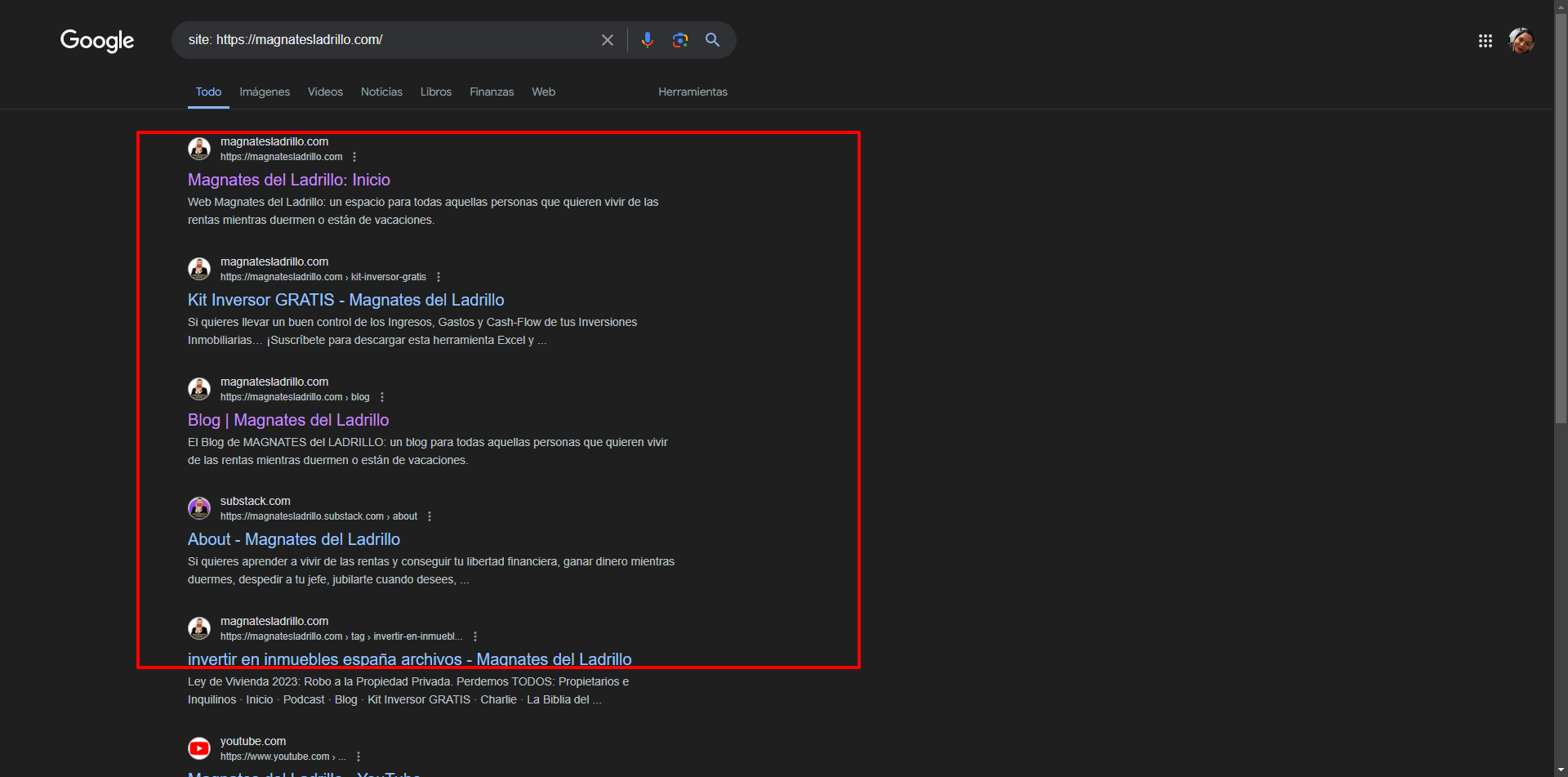Click the 'Ley de Vivienda 2023' snippet text
This screenshot has width=1568, height=777.
[408, 690]
